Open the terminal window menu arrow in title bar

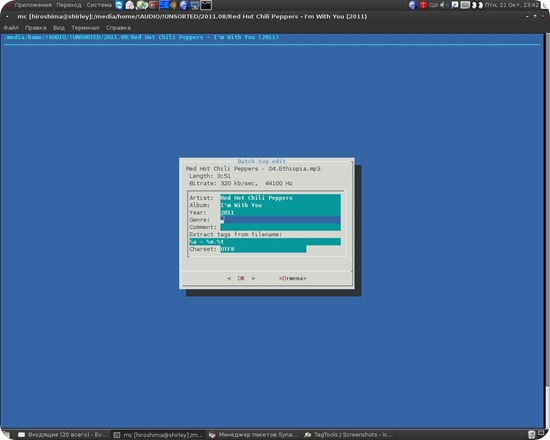tap(7, 16)
